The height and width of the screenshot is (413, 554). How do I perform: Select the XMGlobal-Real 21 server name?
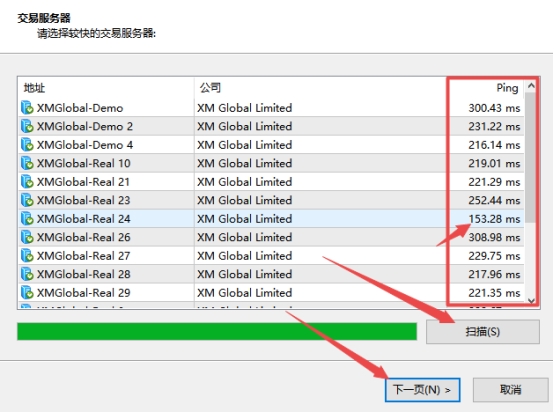click(83, 182)
